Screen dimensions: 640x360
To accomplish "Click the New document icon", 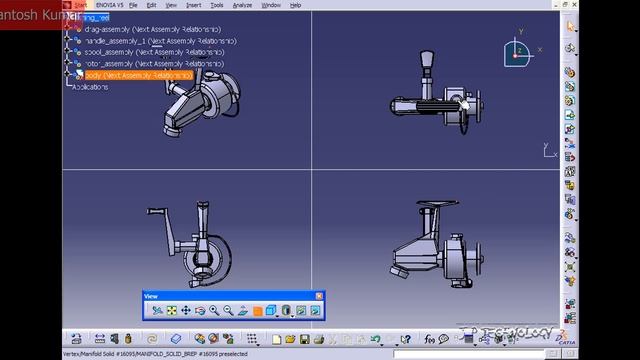I will (276, 339).
